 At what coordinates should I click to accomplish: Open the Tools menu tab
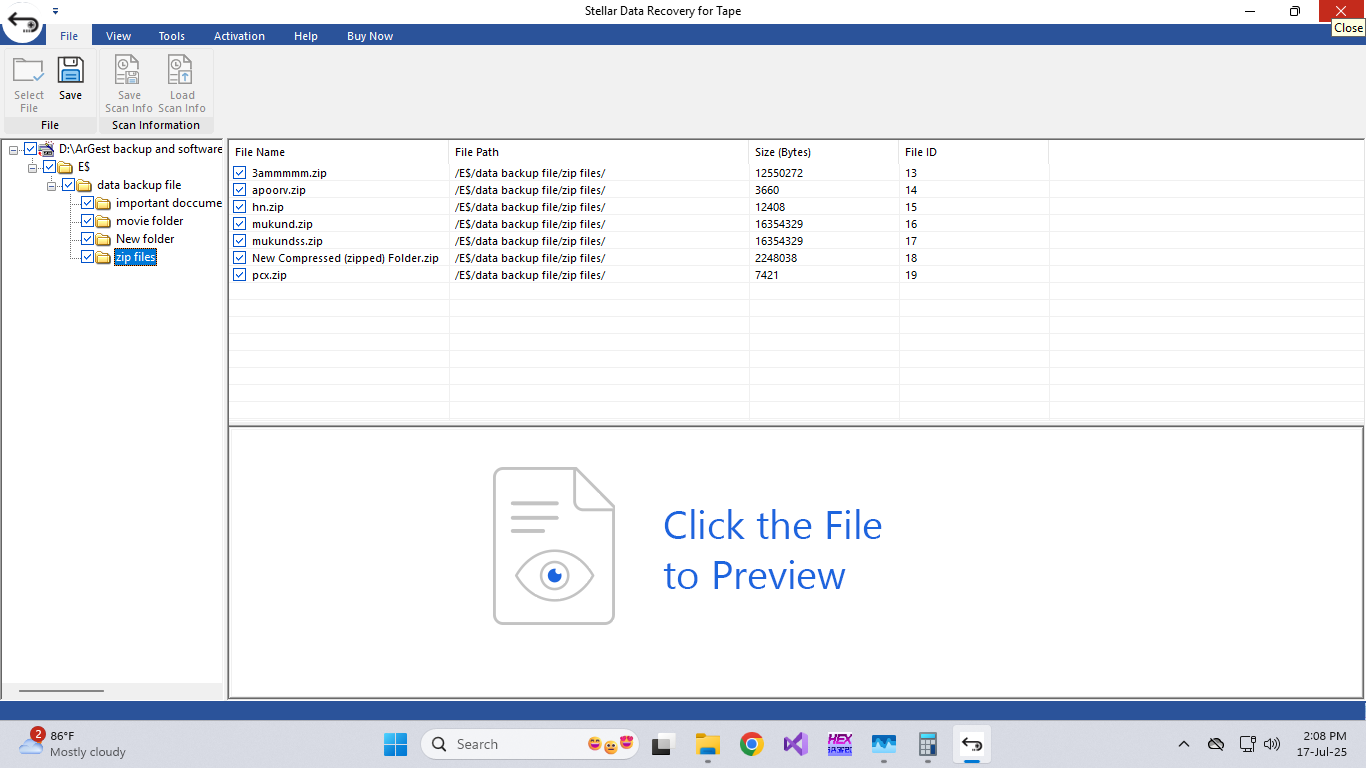171,36
